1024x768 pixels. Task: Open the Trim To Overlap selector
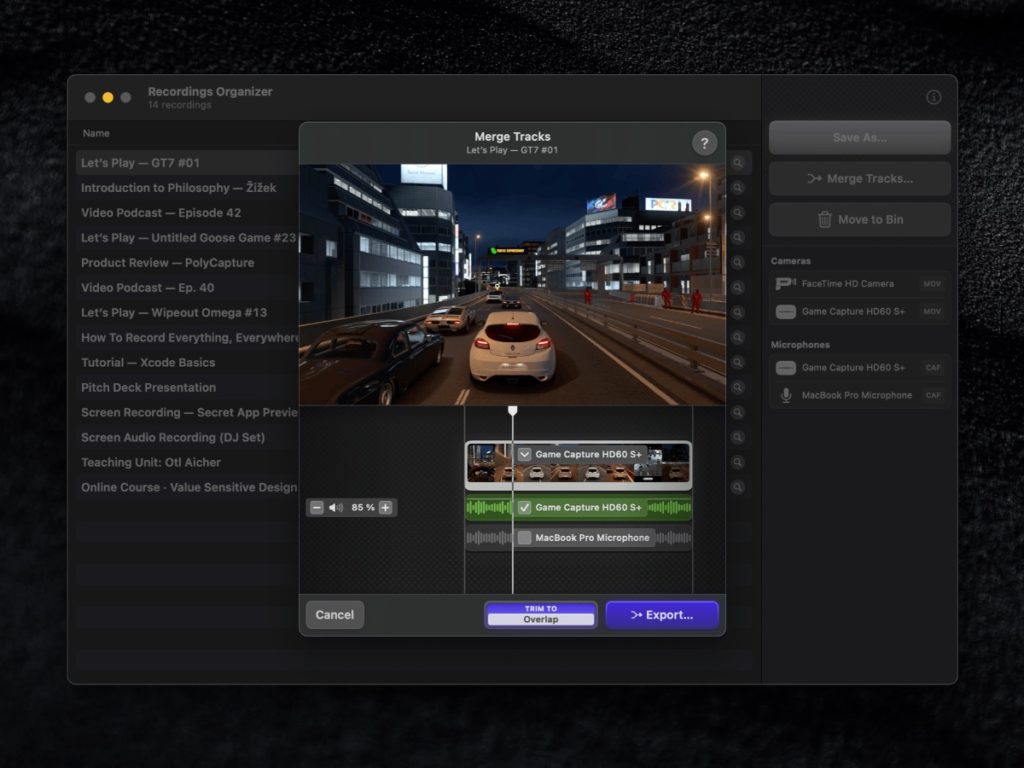point(540,614)
